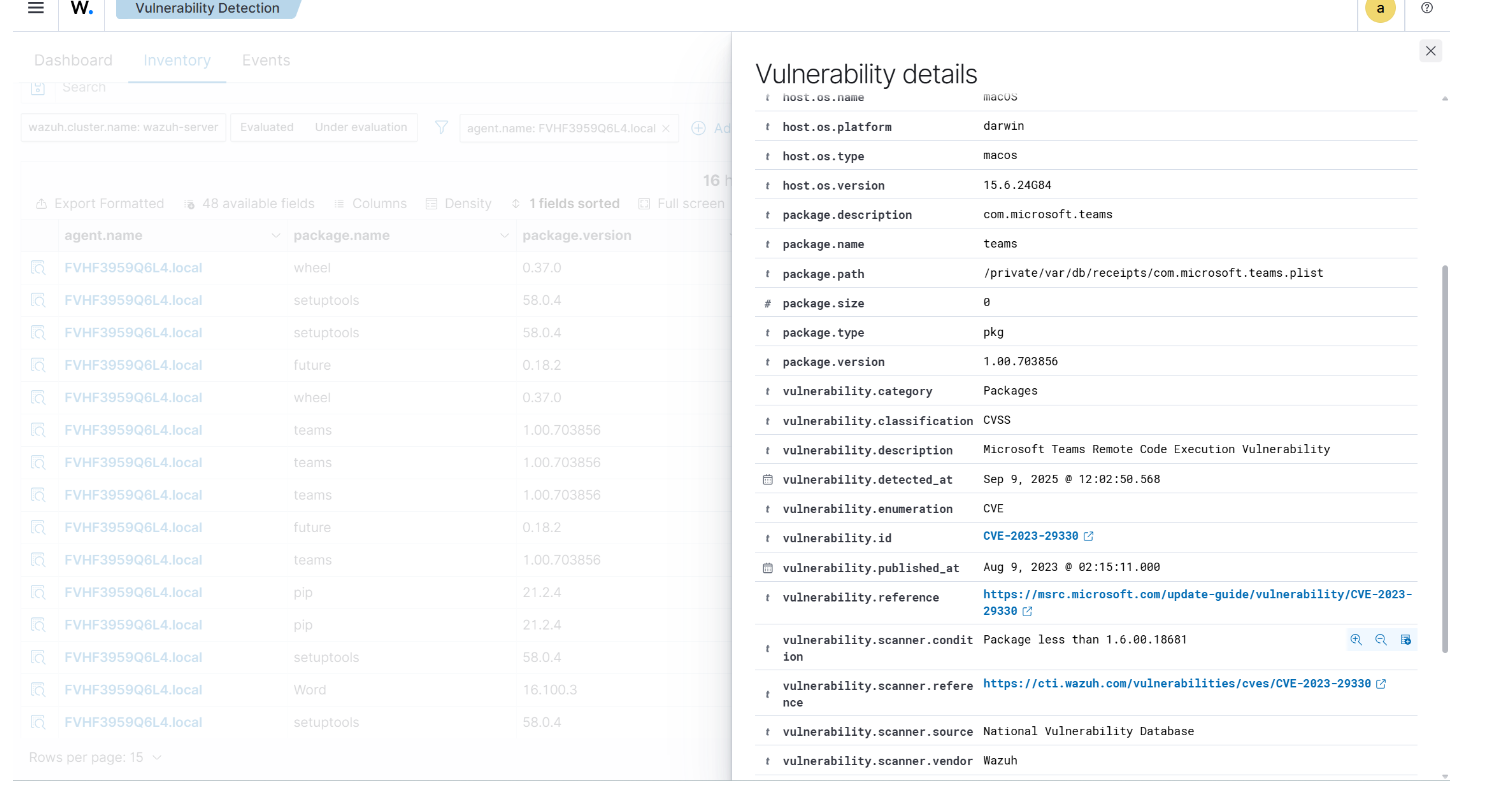Click the agent.name: FVHF3959Q6L4.local filter pill

click(x=561, y=128)
